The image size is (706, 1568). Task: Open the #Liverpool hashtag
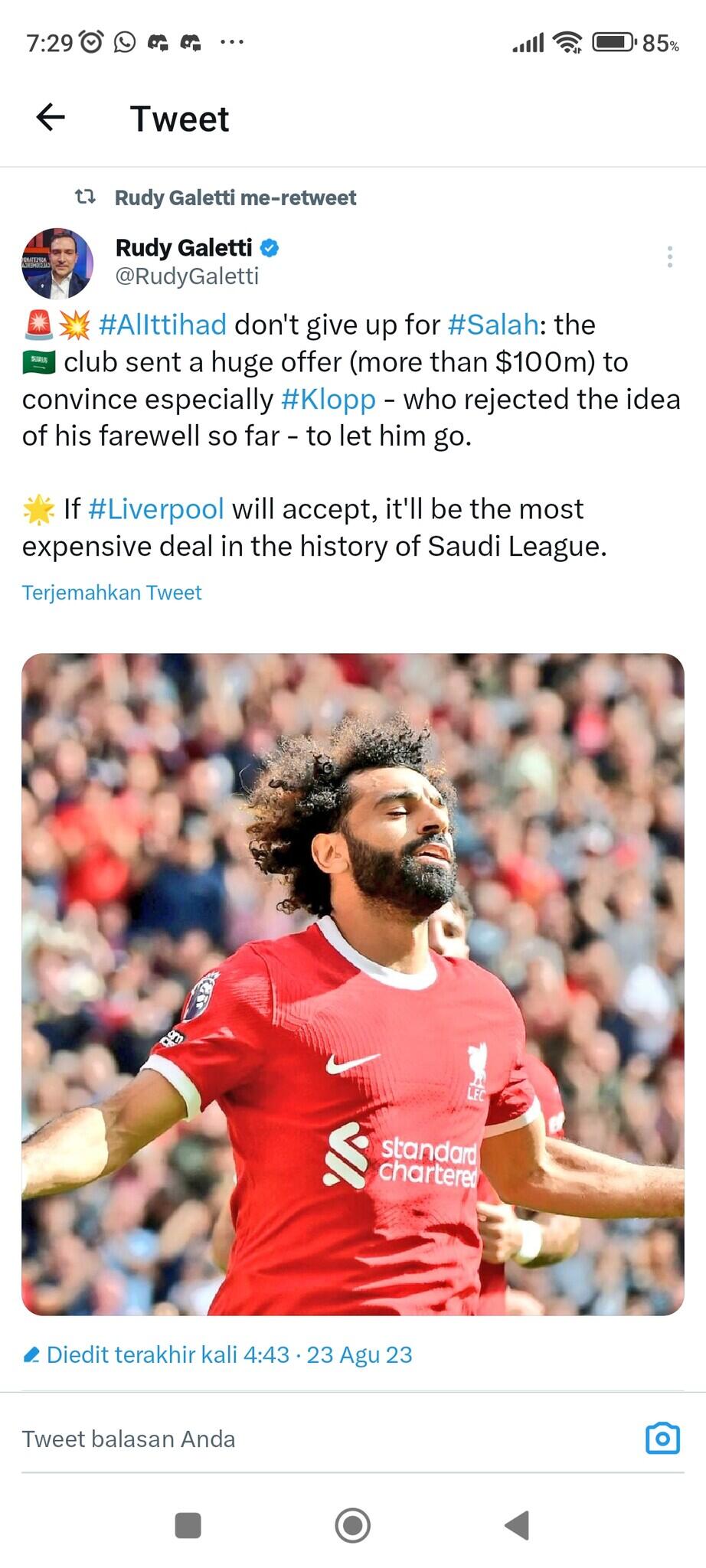point(156,509)
